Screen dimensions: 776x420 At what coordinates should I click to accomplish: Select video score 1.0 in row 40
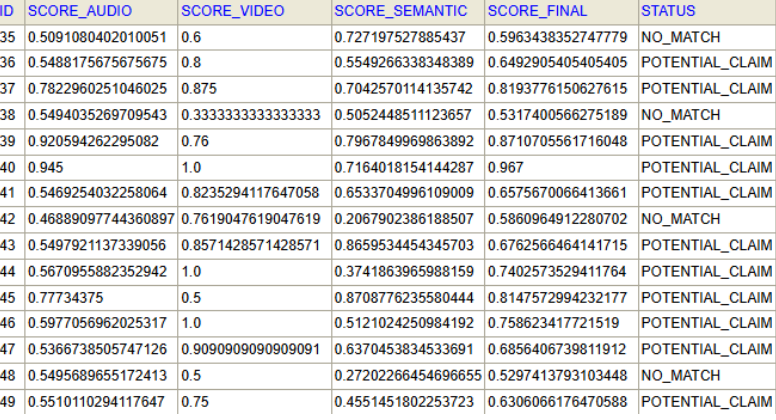pos(191,167)
